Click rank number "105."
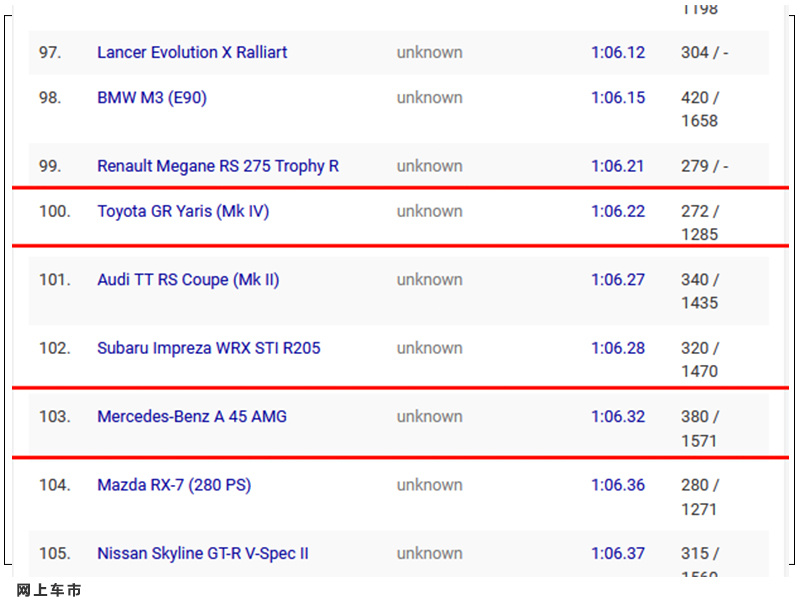Viewport: 800px width, 600px height. [x=55, y=553]
